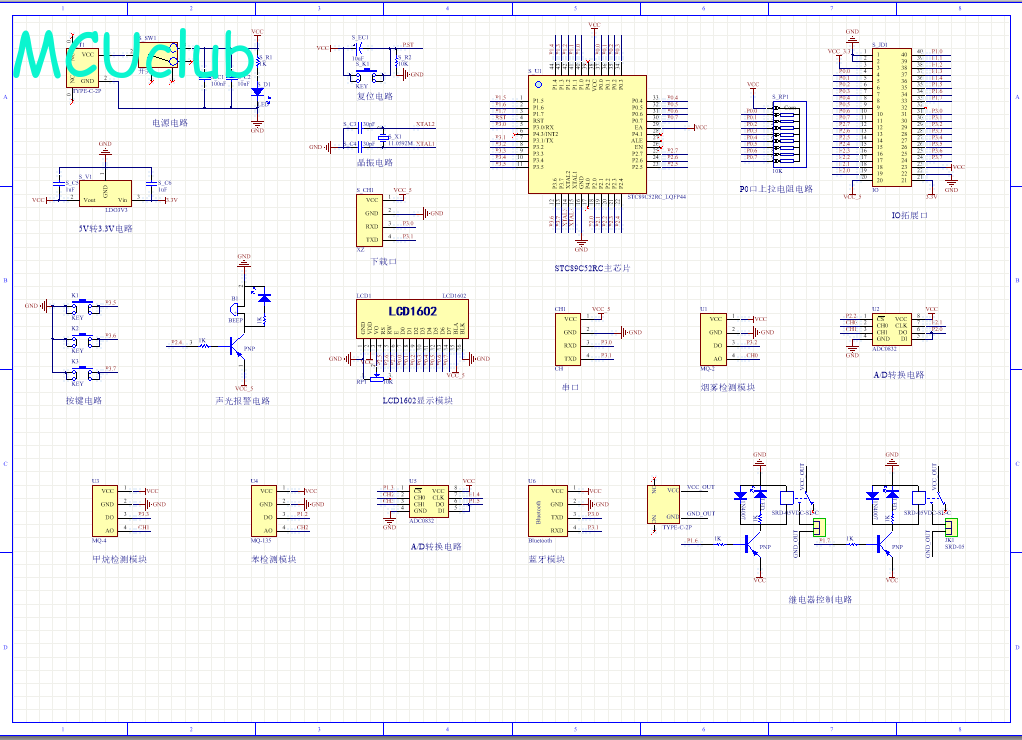The height and width of the screenshot is (740, 1022).
Task: Select the ADC0832 chip labeled U5
Action: point(429,501)
